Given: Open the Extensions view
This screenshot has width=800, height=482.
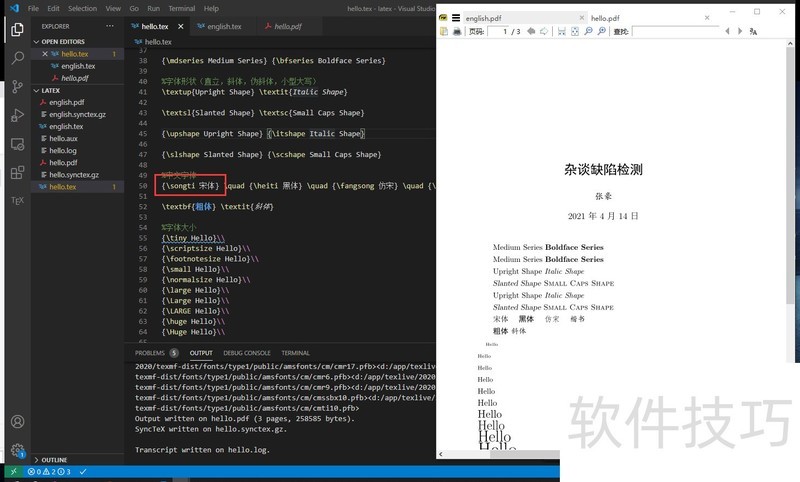Looking at the screenshot, I should click(17, 172).
